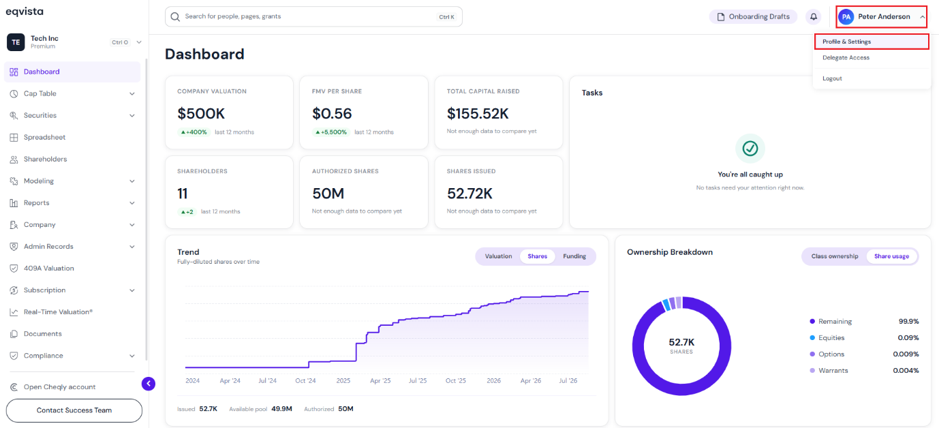Switch Trend chart to Funding
The width and height of the screenshot is (939, 428).
pyautogui.click(x=574, y=256)
